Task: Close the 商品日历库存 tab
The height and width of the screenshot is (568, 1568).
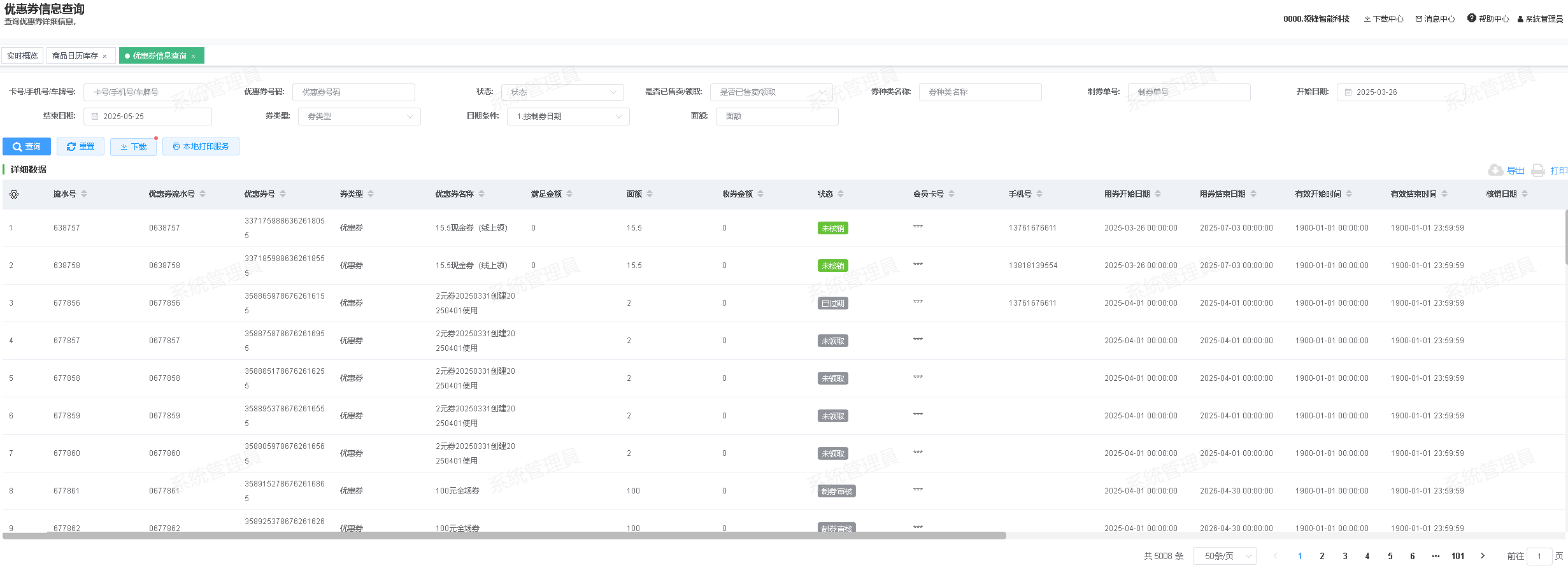Action: (x=105, y=57)
